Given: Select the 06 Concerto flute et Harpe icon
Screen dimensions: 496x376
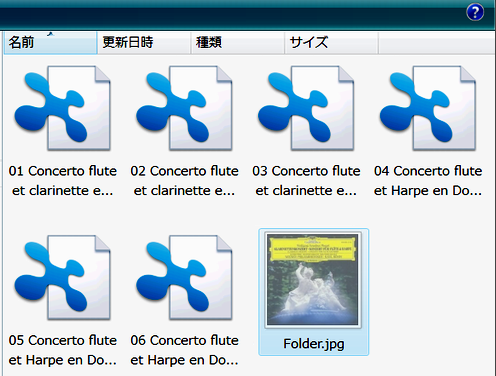Looking at the screenshot, I should pos(184,277).
